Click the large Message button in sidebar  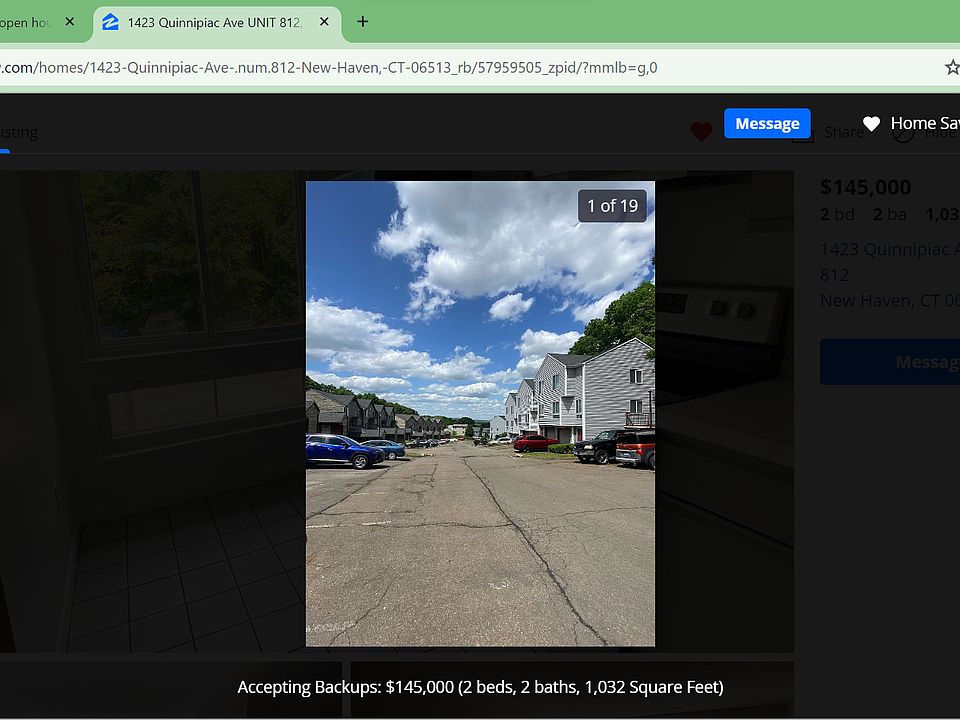(x=890, y=361)
